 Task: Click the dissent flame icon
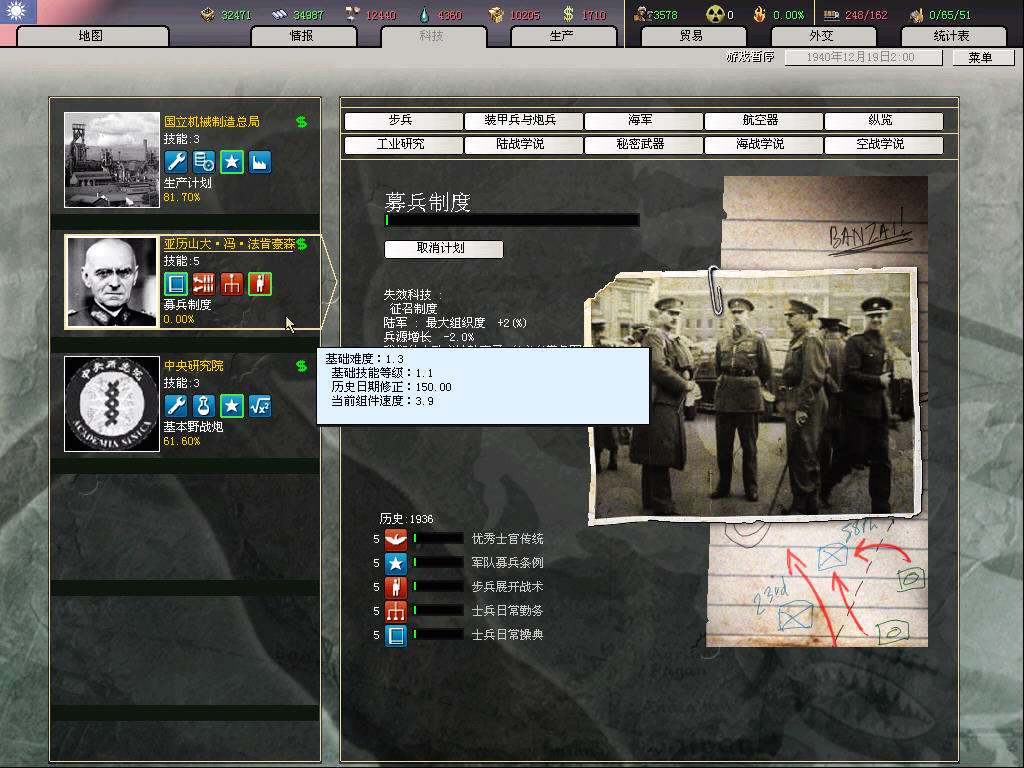[759, 14]
